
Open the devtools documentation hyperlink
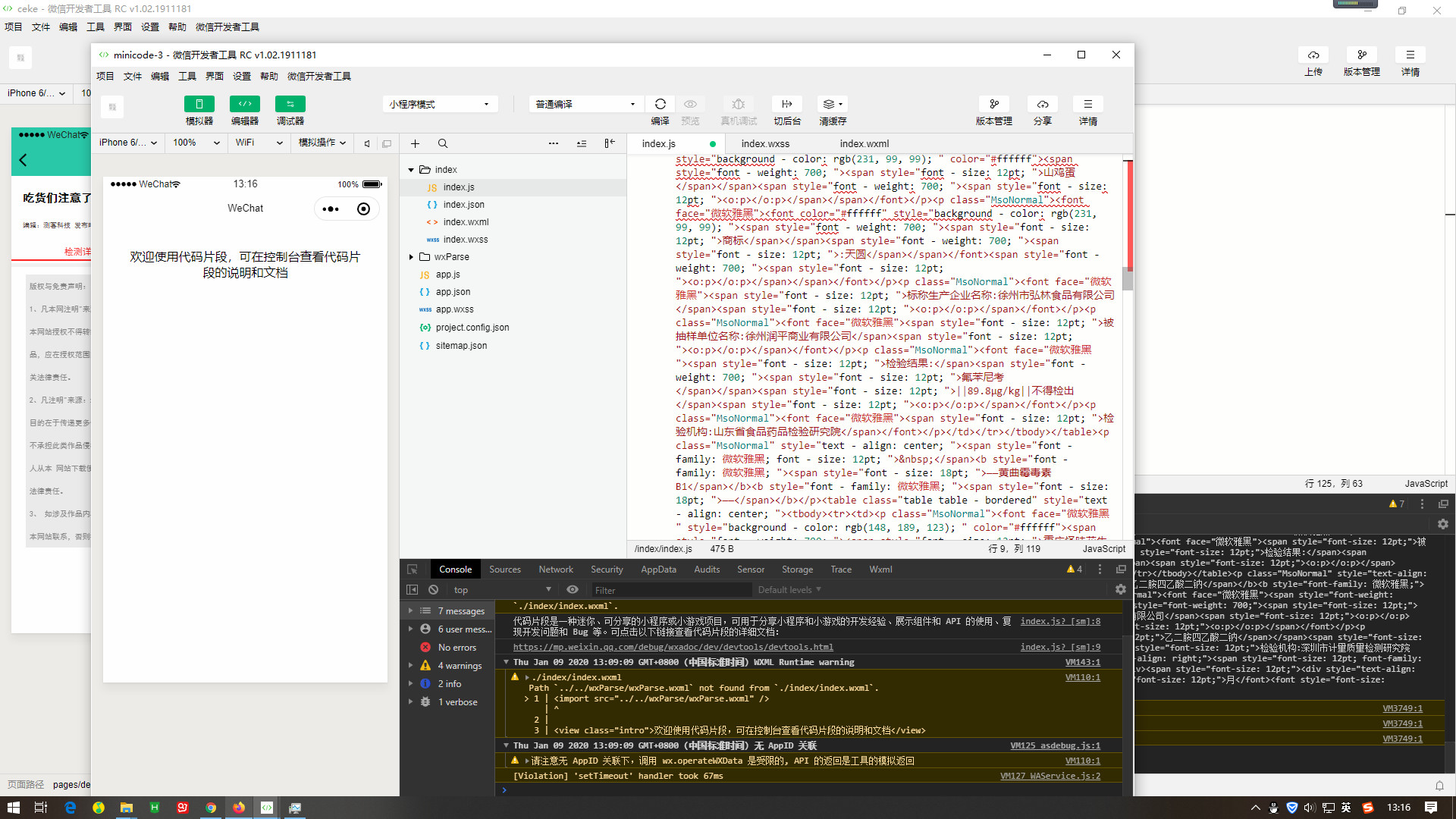pyautogui.click(x=673, y=647)
